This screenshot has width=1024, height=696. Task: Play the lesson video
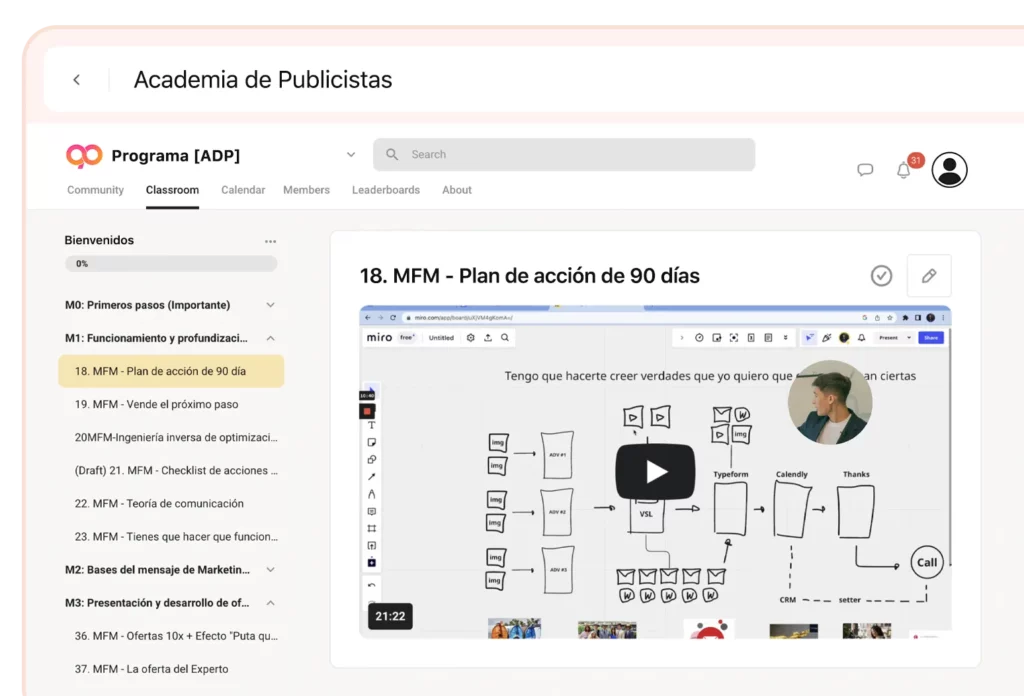coord(654,471)
